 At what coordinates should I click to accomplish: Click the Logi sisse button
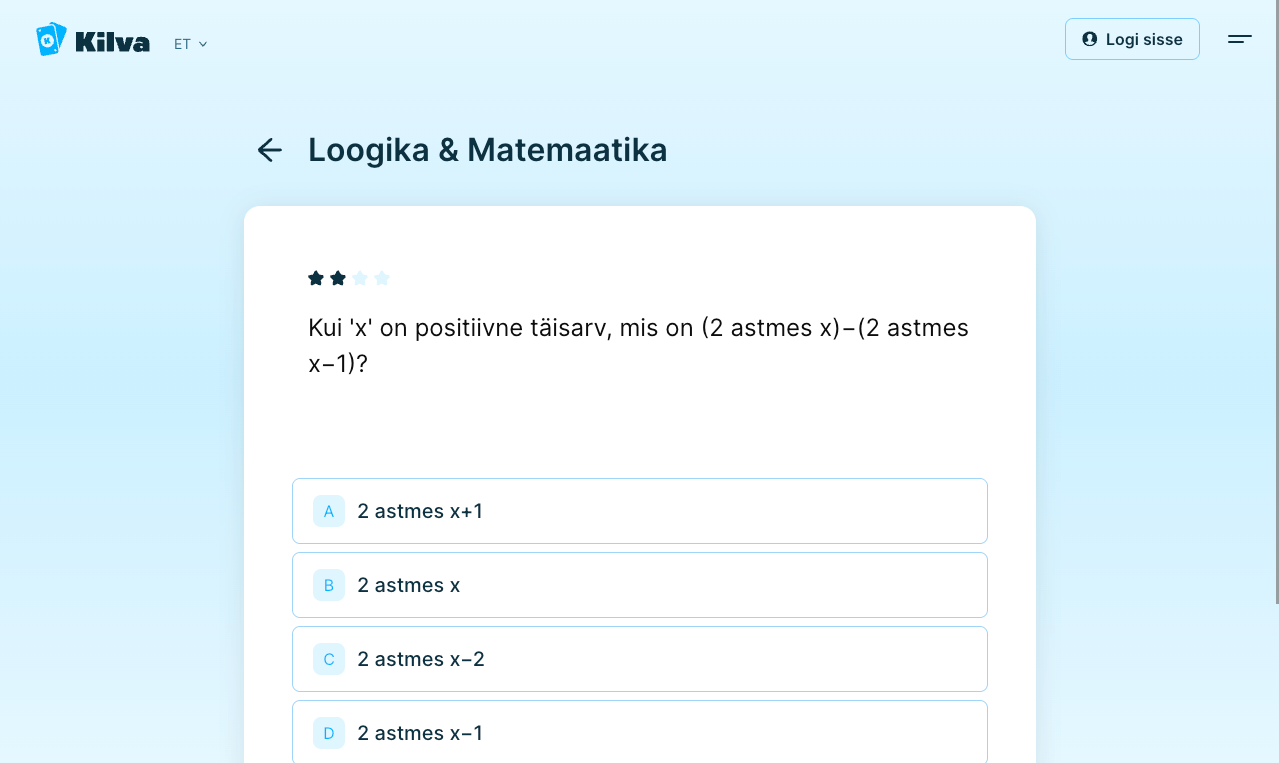click(x=1132, y=39)
